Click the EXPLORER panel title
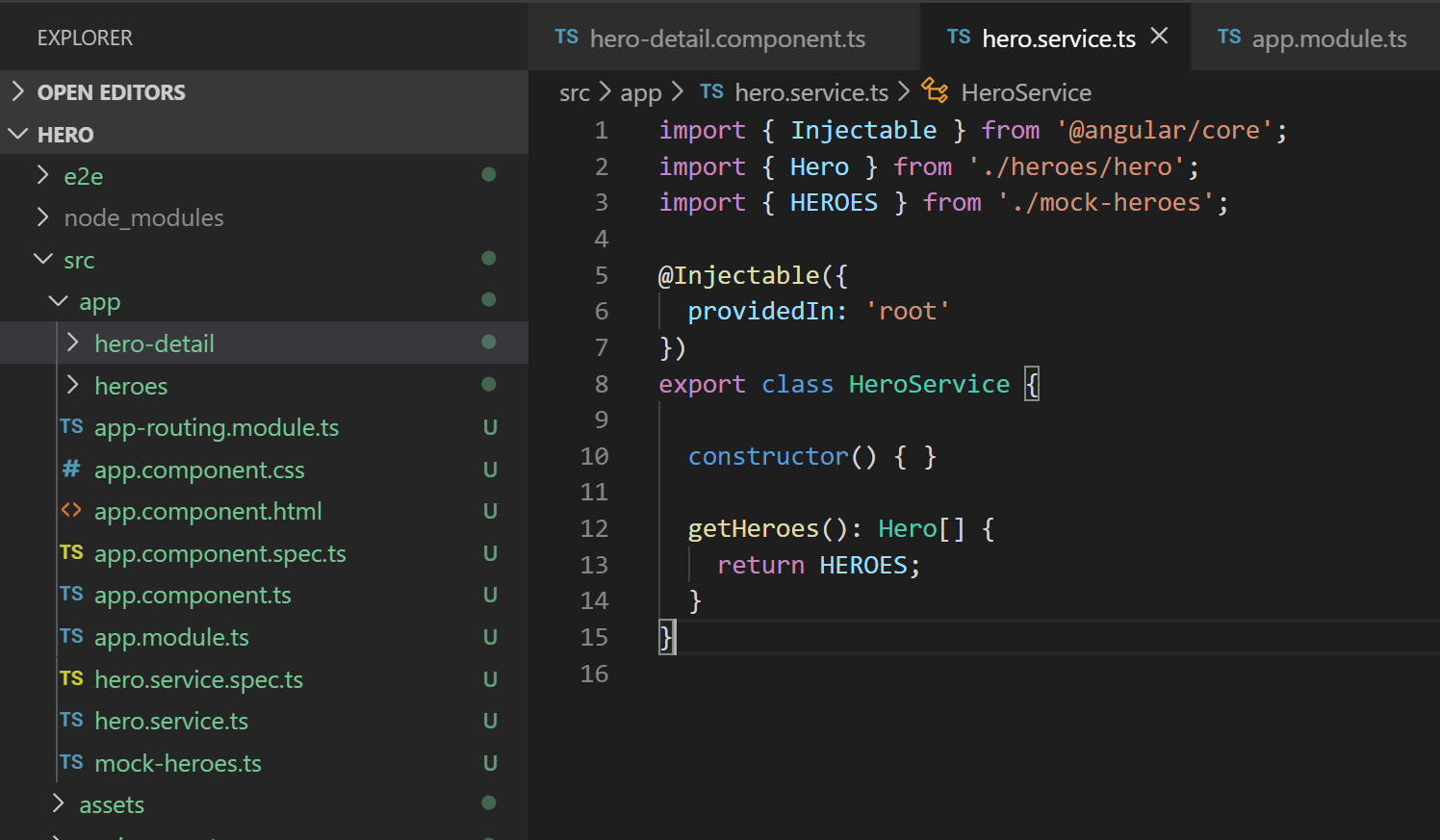The image size is (1440, 840). click(85, 38)
